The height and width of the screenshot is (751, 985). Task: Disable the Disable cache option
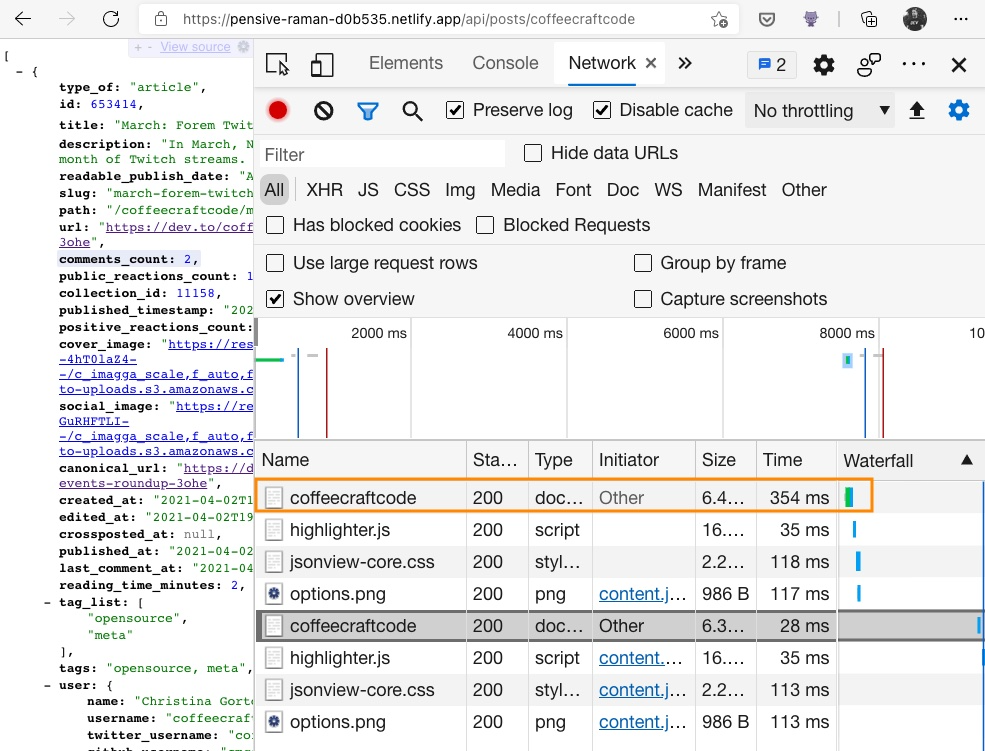coord(602,110)
